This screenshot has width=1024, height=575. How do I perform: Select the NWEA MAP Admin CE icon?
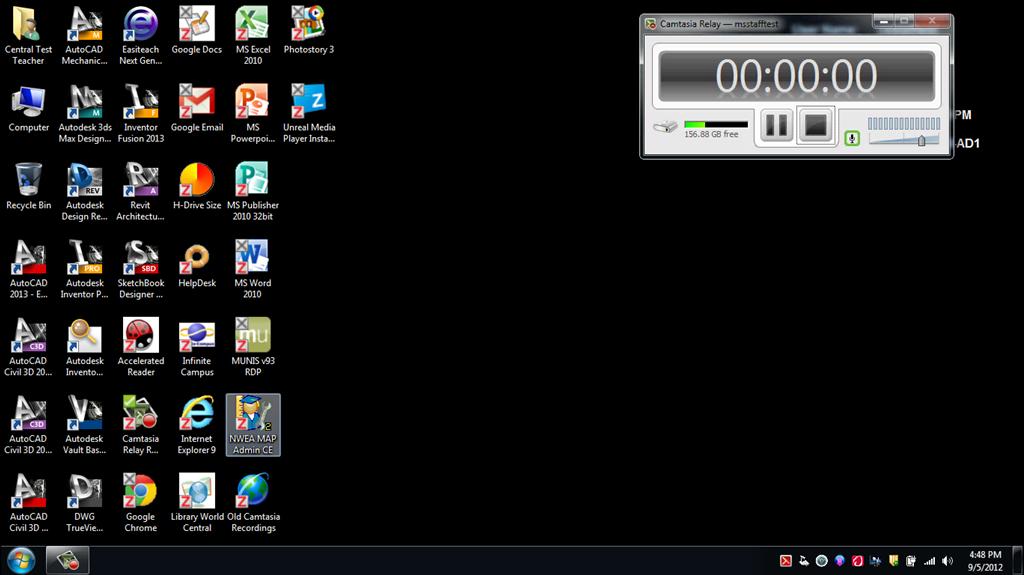tap(253, 425)
